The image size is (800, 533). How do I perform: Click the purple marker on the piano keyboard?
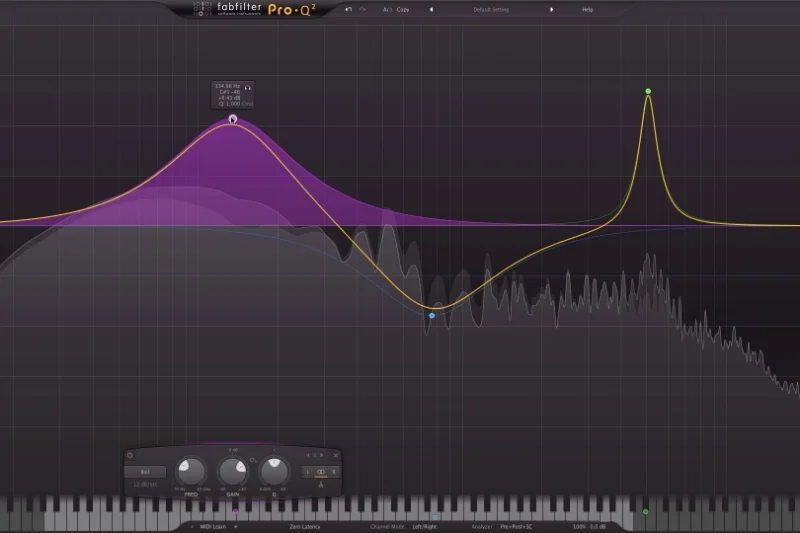(x=236, y=511)
